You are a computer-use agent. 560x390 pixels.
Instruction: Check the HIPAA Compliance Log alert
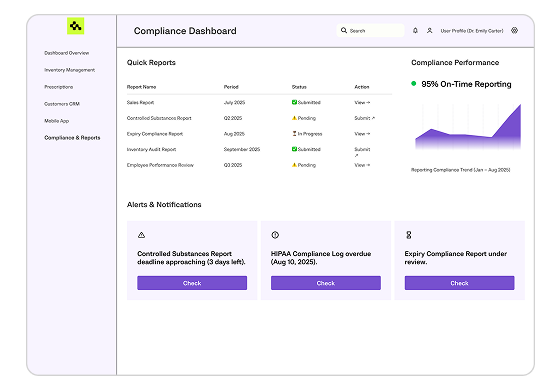pos(326,283)
